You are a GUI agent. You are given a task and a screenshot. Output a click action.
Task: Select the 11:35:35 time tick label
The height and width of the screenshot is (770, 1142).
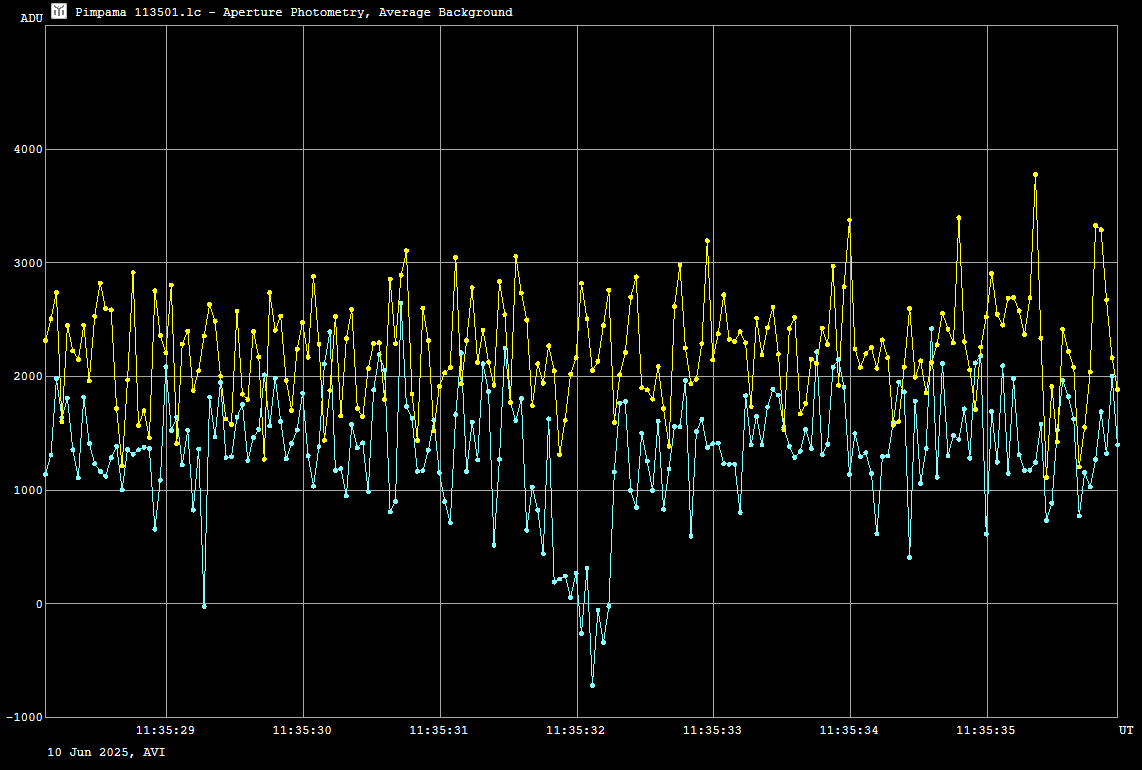click(986, 731)
